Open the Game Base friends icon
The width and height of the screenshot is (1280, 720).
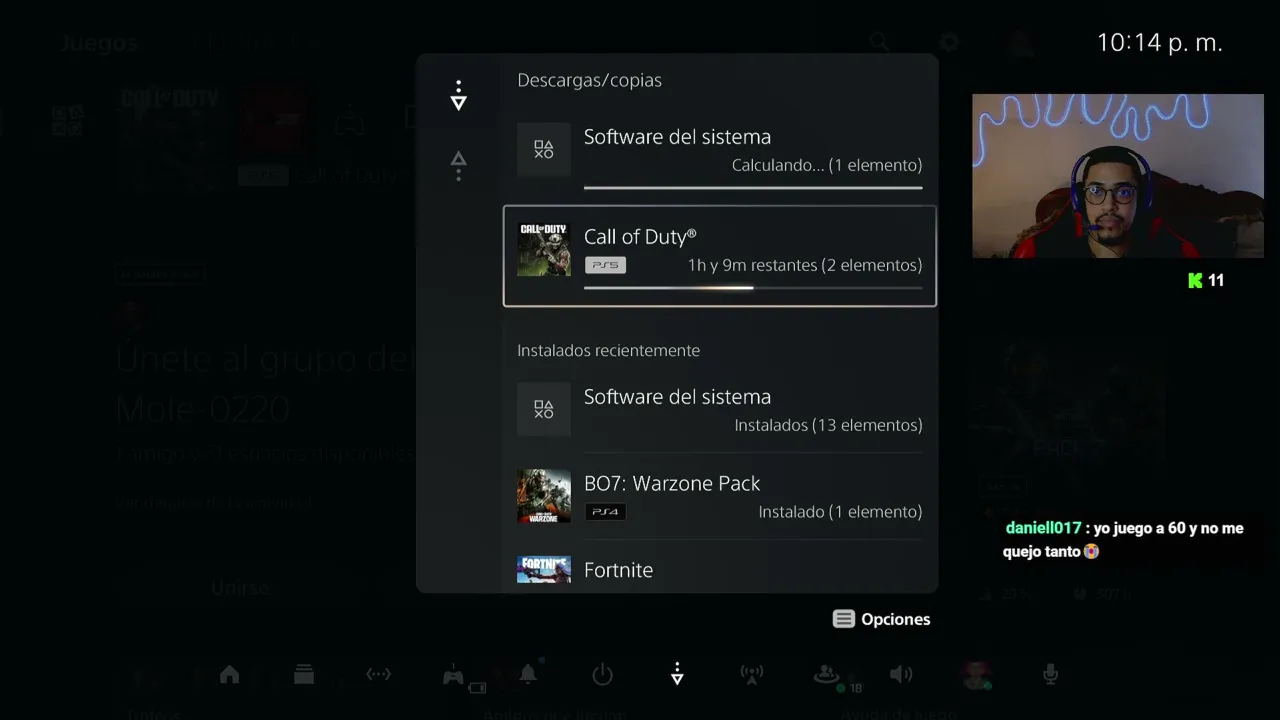point(826,675)
